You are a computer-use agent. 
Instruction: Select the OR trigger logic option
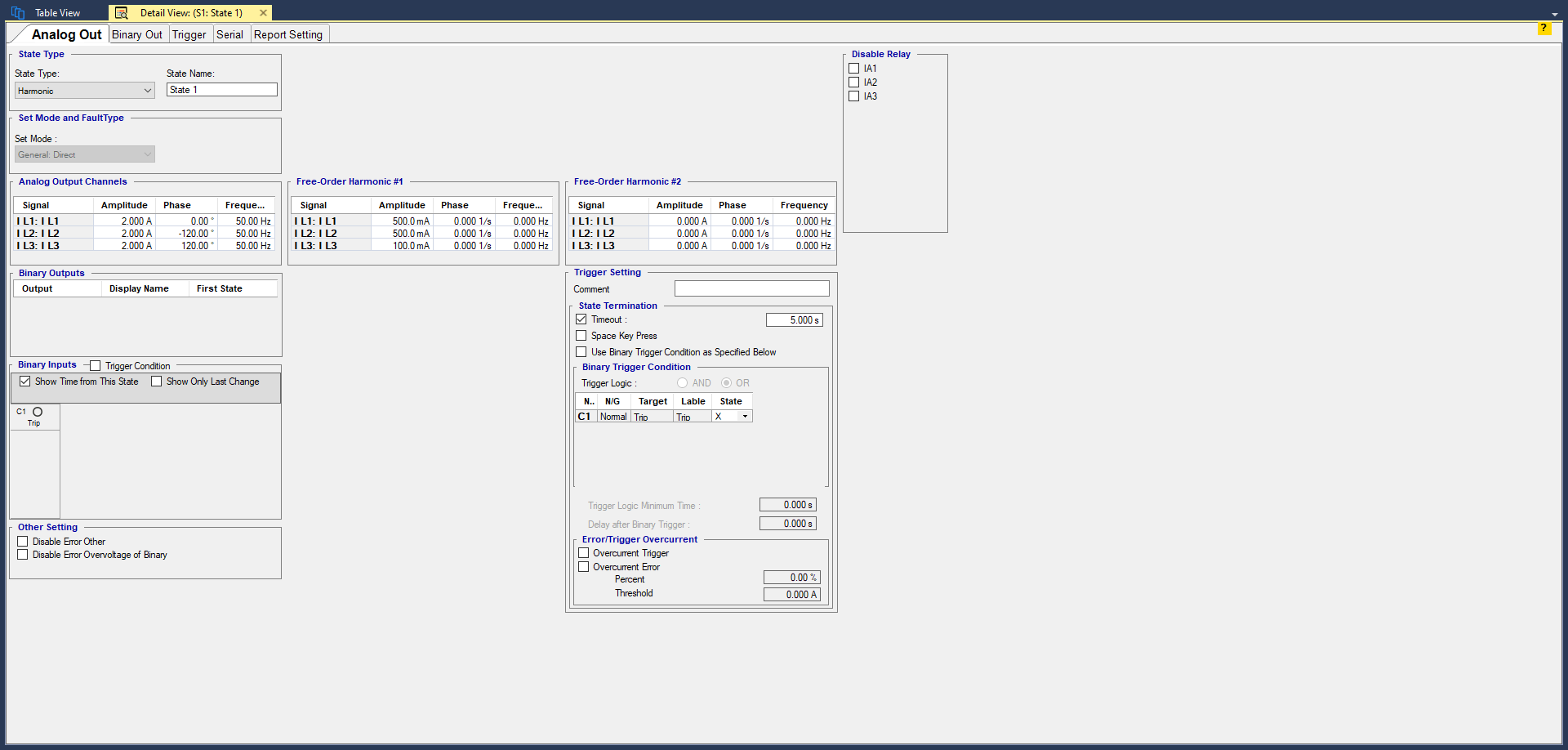(726, 383)
